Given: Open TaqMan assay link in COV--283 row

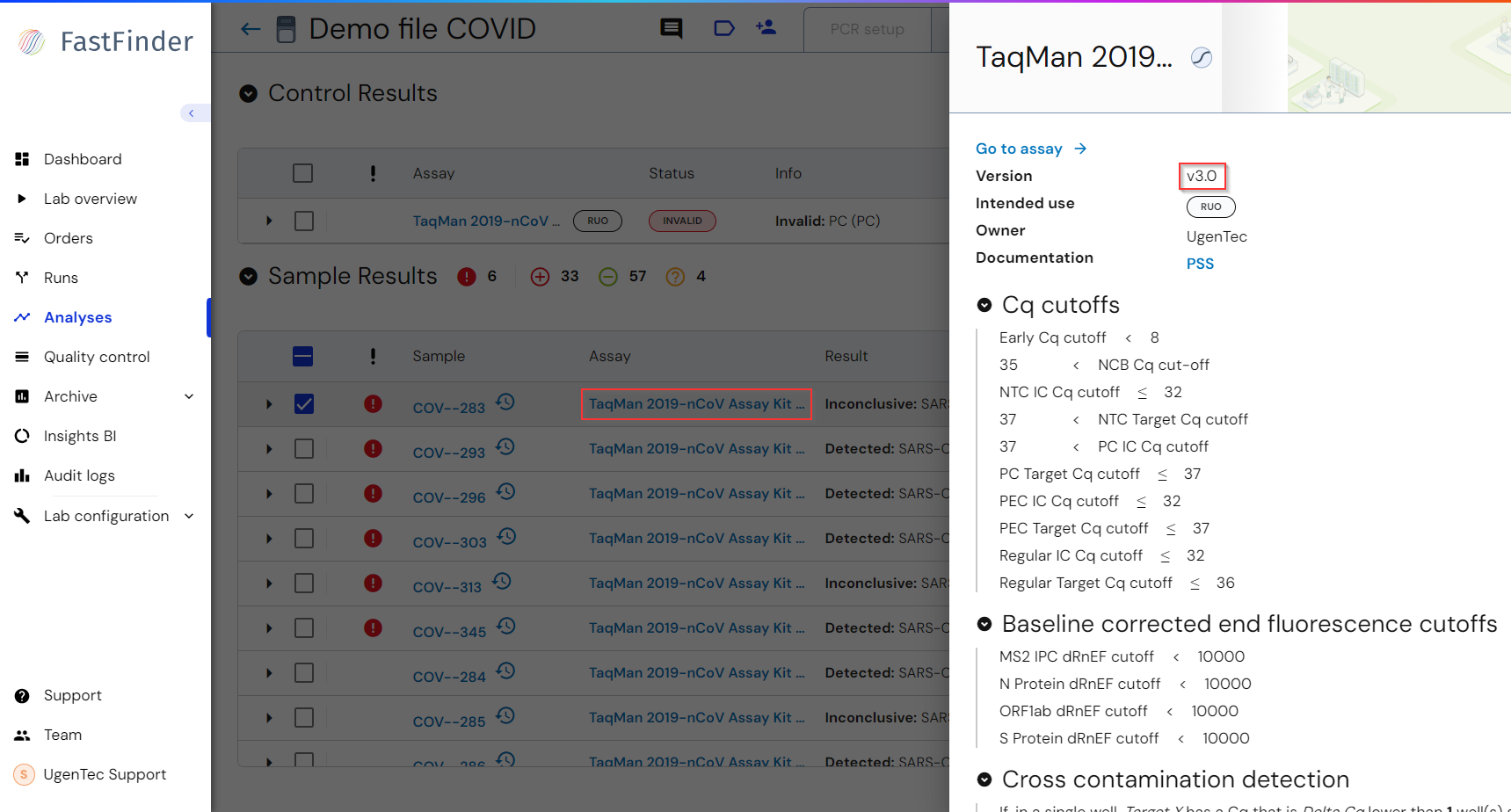Looking at the screenshot, I should (696, 403).
